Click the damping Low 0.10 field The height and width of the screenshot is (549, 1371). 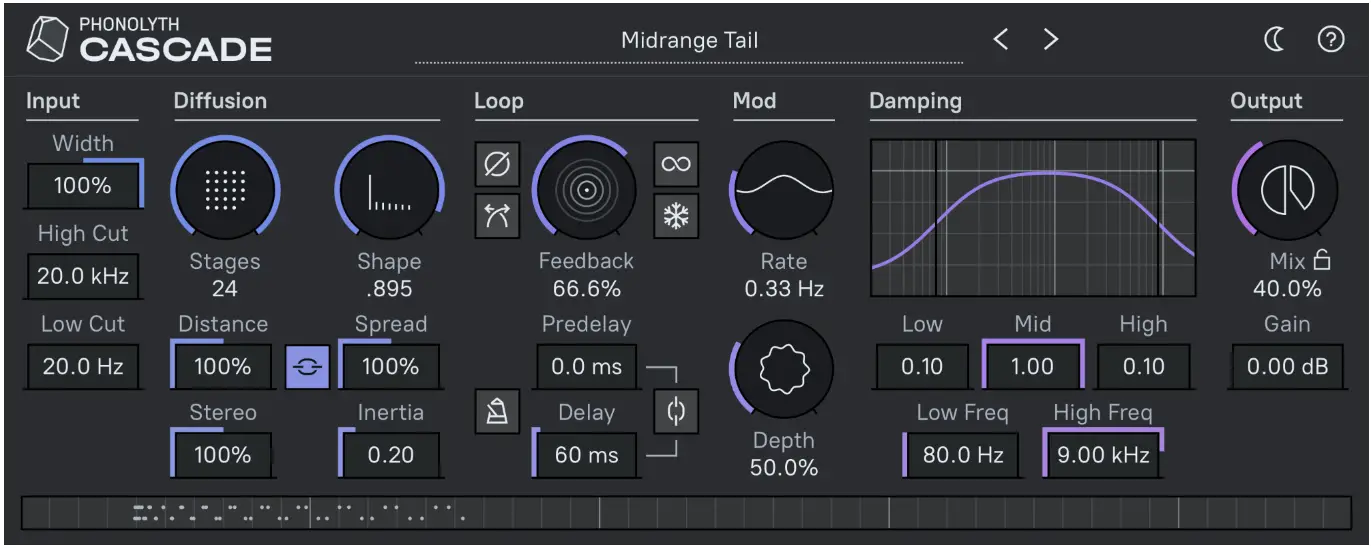pyautogui.click(x=922, y=366)
